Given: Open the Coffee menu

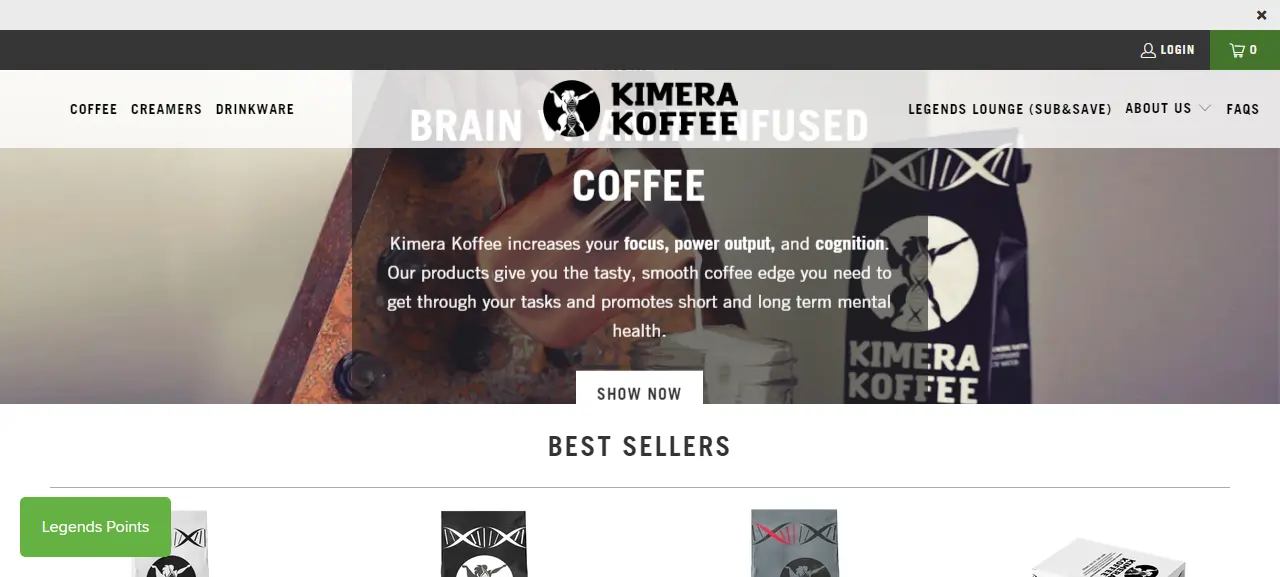Looking at the screenshot, I should 94,109.
